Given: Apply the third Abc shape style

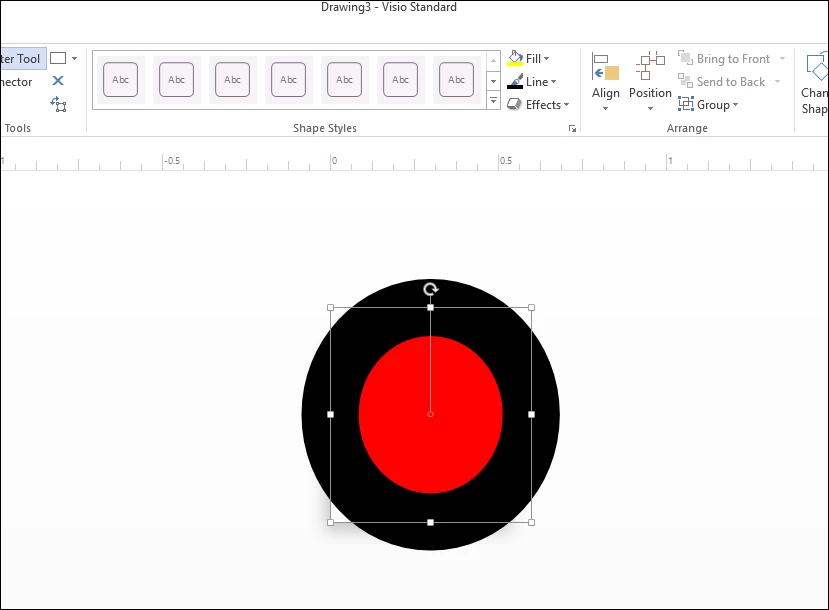Looking at the screenshot, I should 233,80.
